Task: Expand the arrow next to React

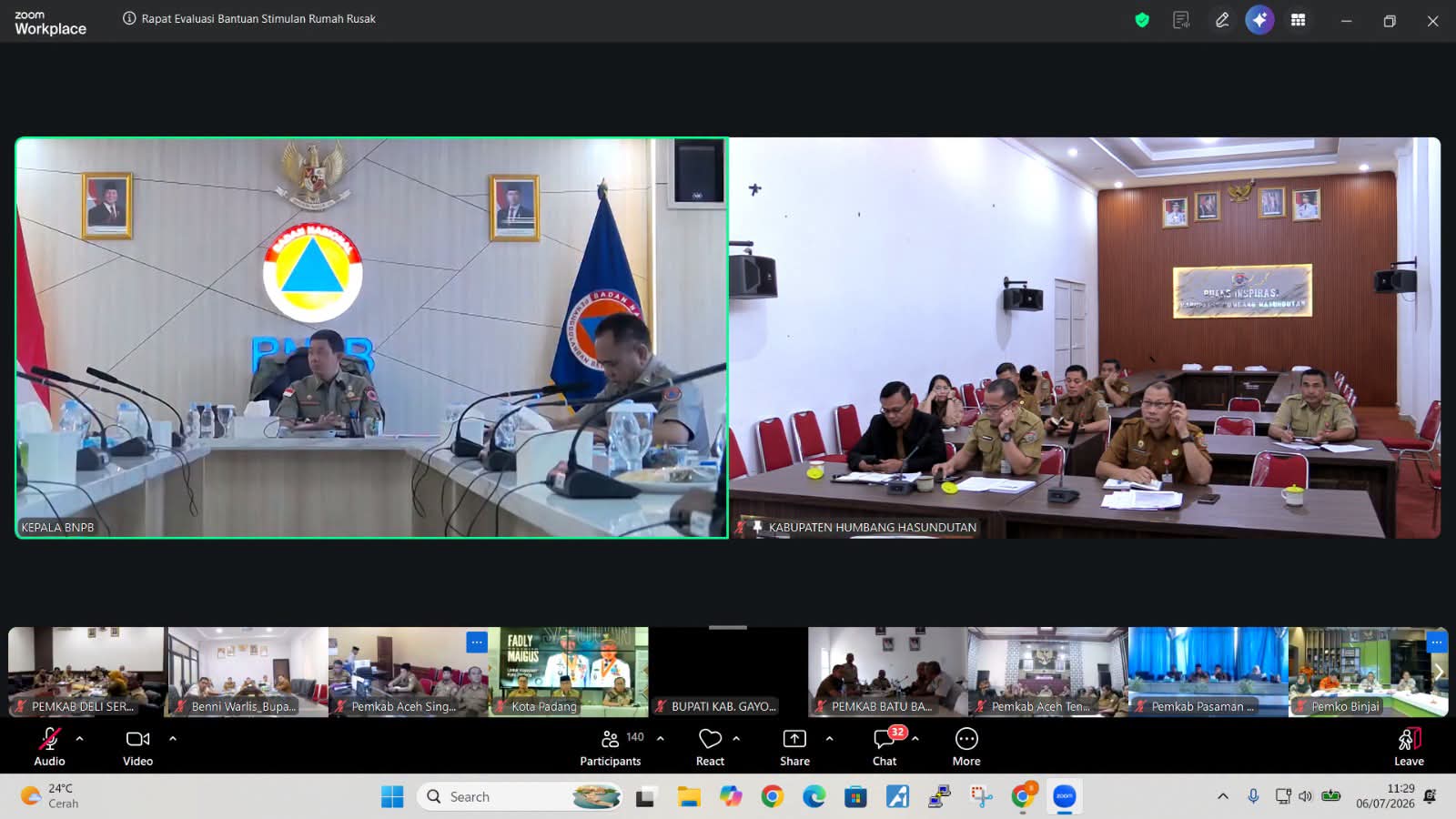Action: (736, 738)
